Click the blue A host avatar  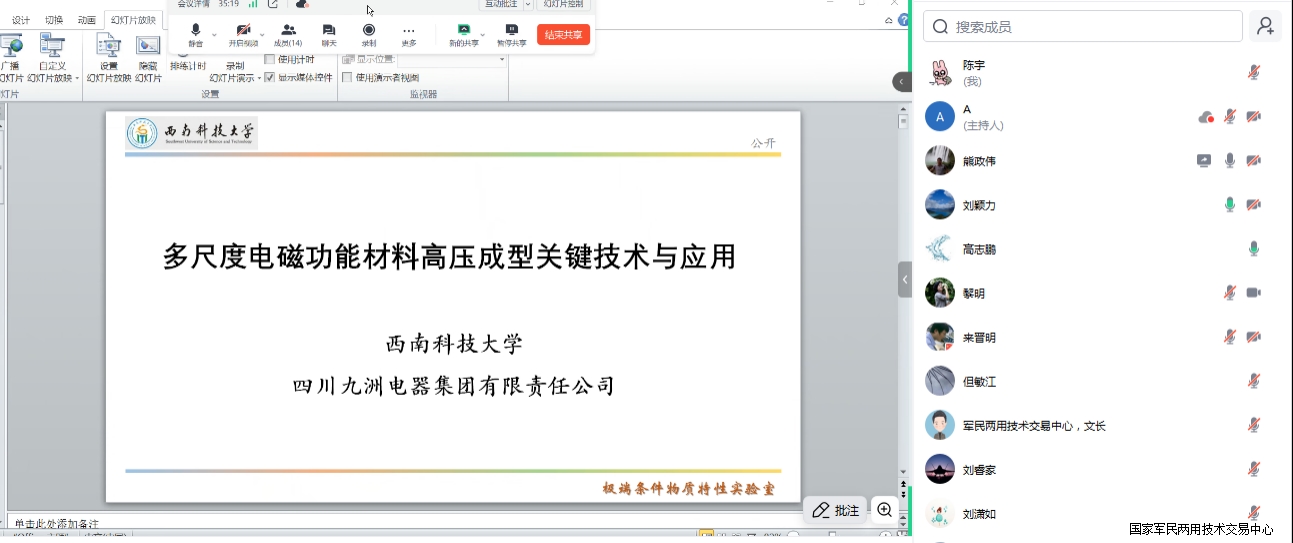click(939, 117)
